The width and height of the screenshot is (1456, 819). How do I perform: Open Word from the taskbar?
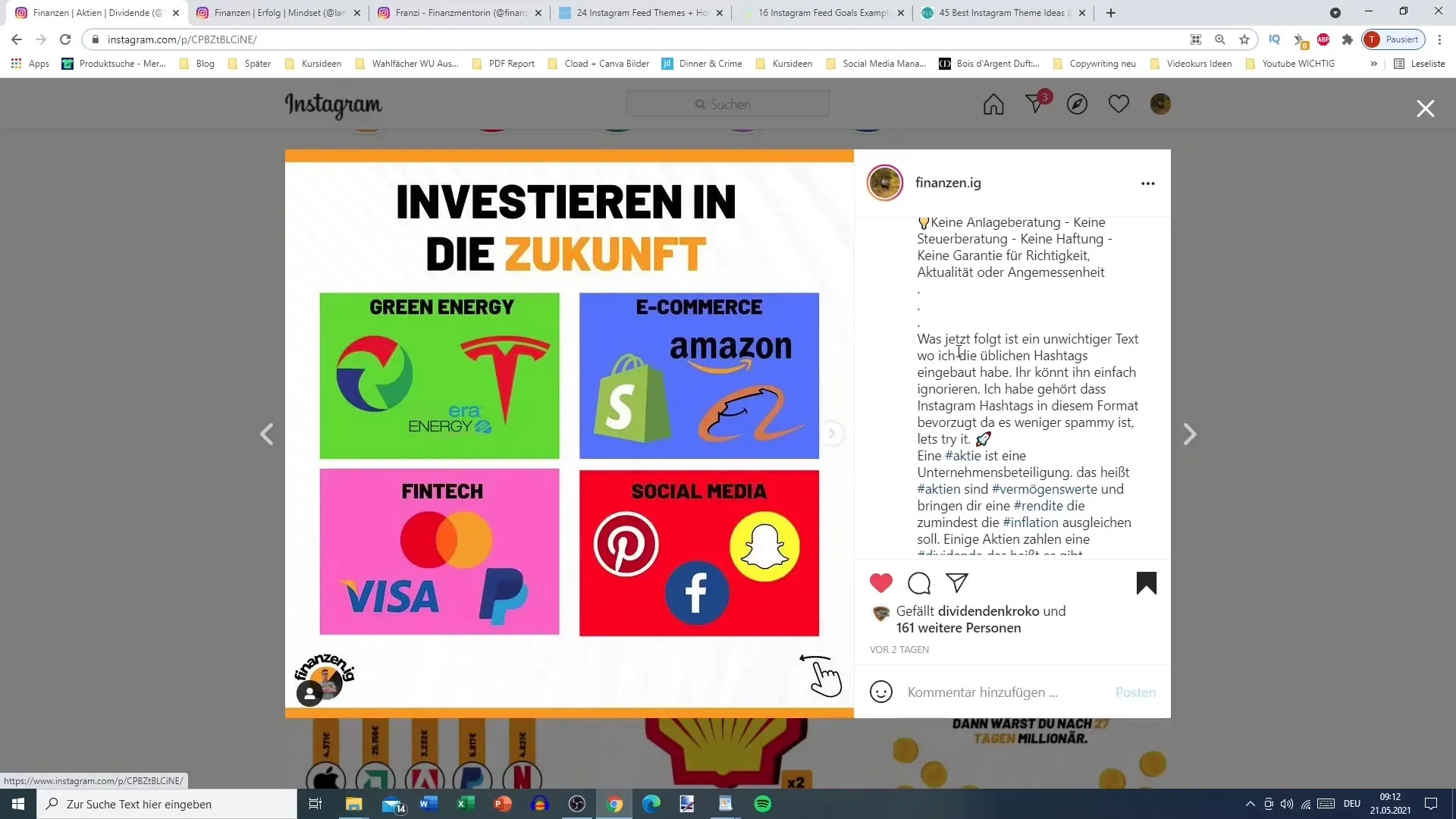click(x=428, y=804)
